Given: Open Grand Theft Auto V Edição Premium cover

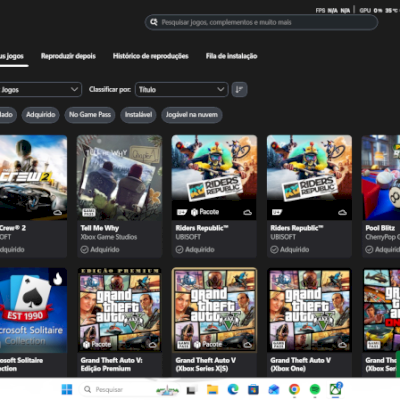Looking at the screenshot, I should click(x=120, y=310).
